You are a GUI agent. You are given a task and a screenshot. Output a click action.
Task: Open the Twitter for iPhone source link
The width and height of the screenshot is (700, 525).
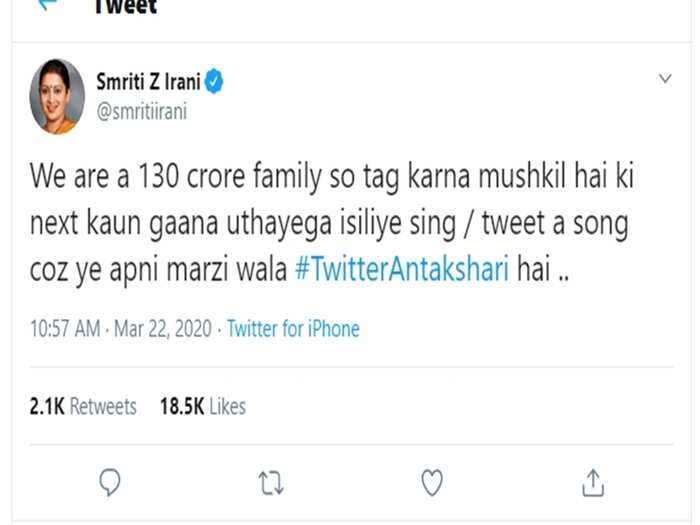coord(293,329)
